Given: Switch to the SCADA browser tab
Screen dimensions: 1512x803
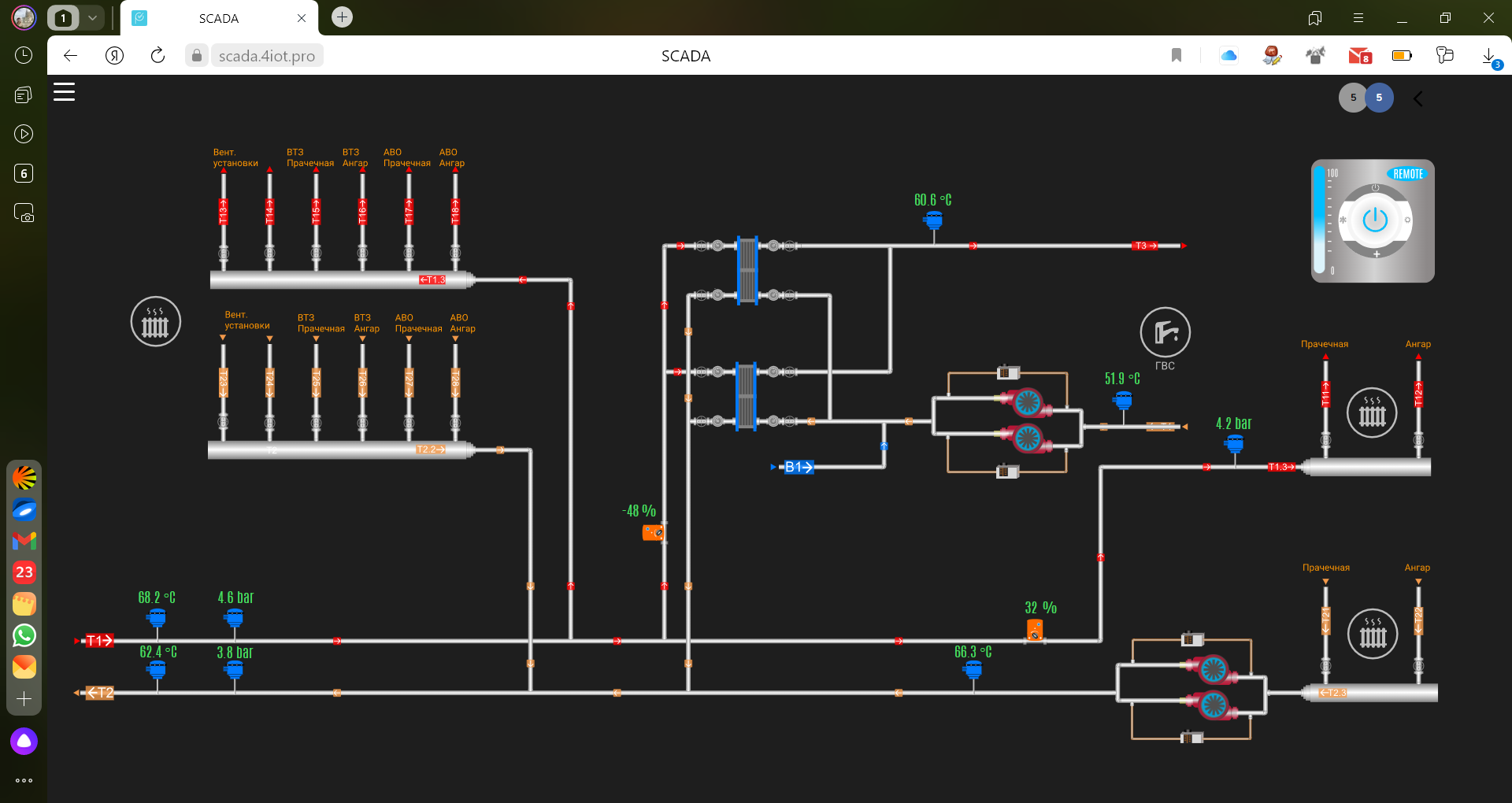Looking at the screenshot, I should click(219, 18).
